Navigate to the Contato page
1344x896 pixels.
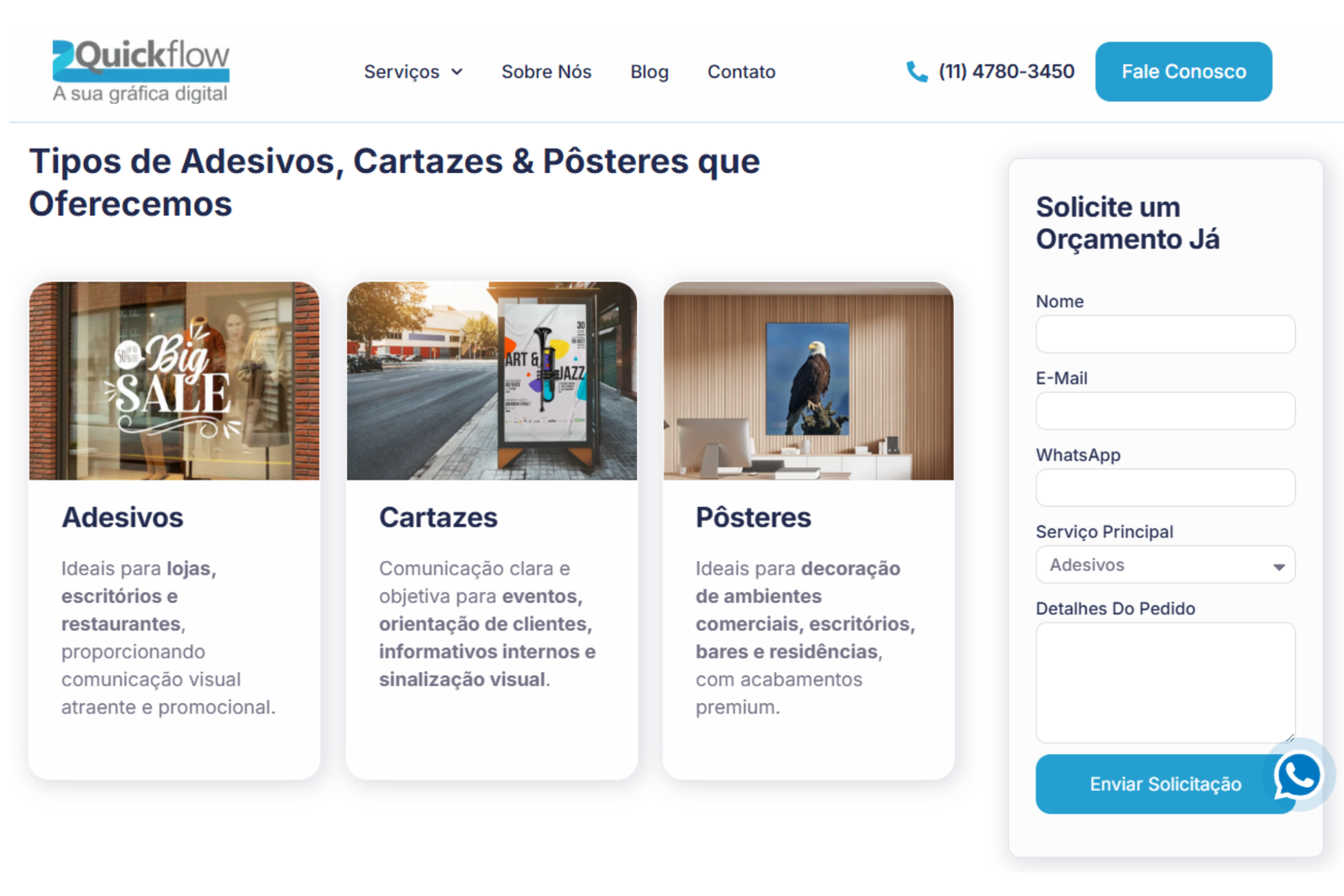(741, 72)
